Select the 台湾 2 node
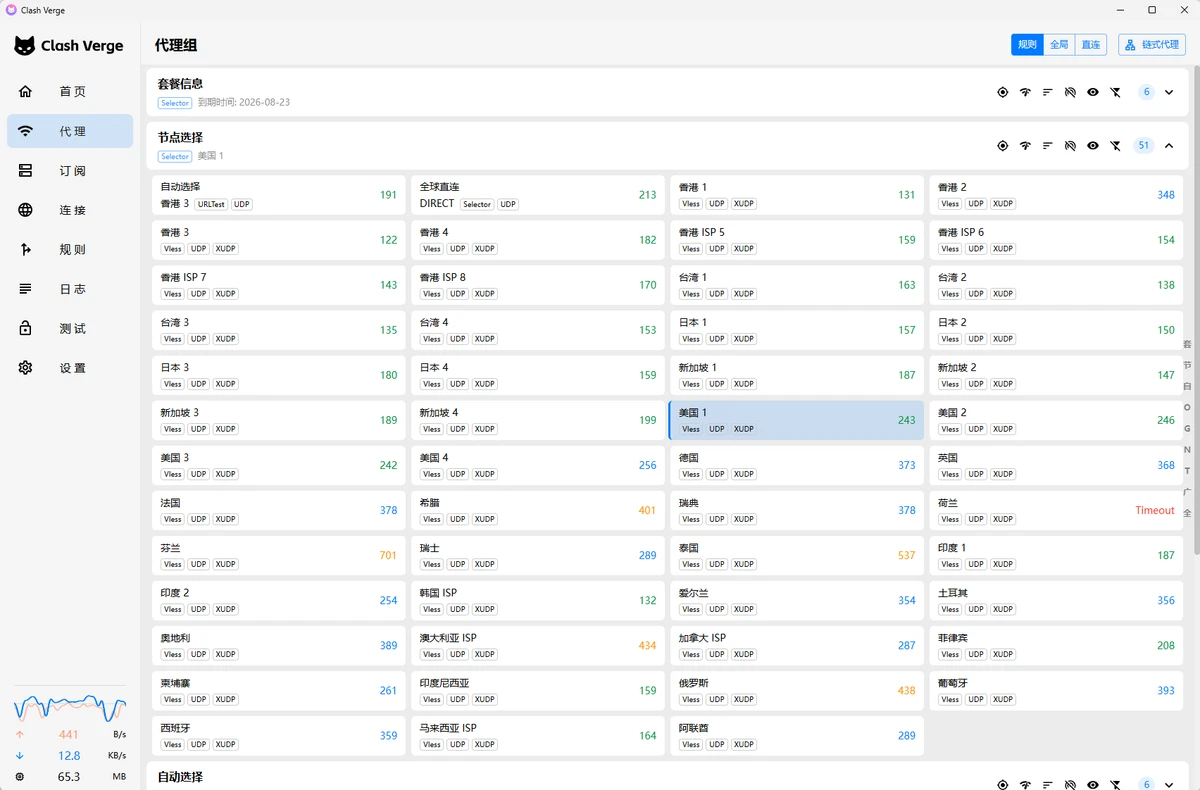 click(1056, 285)
